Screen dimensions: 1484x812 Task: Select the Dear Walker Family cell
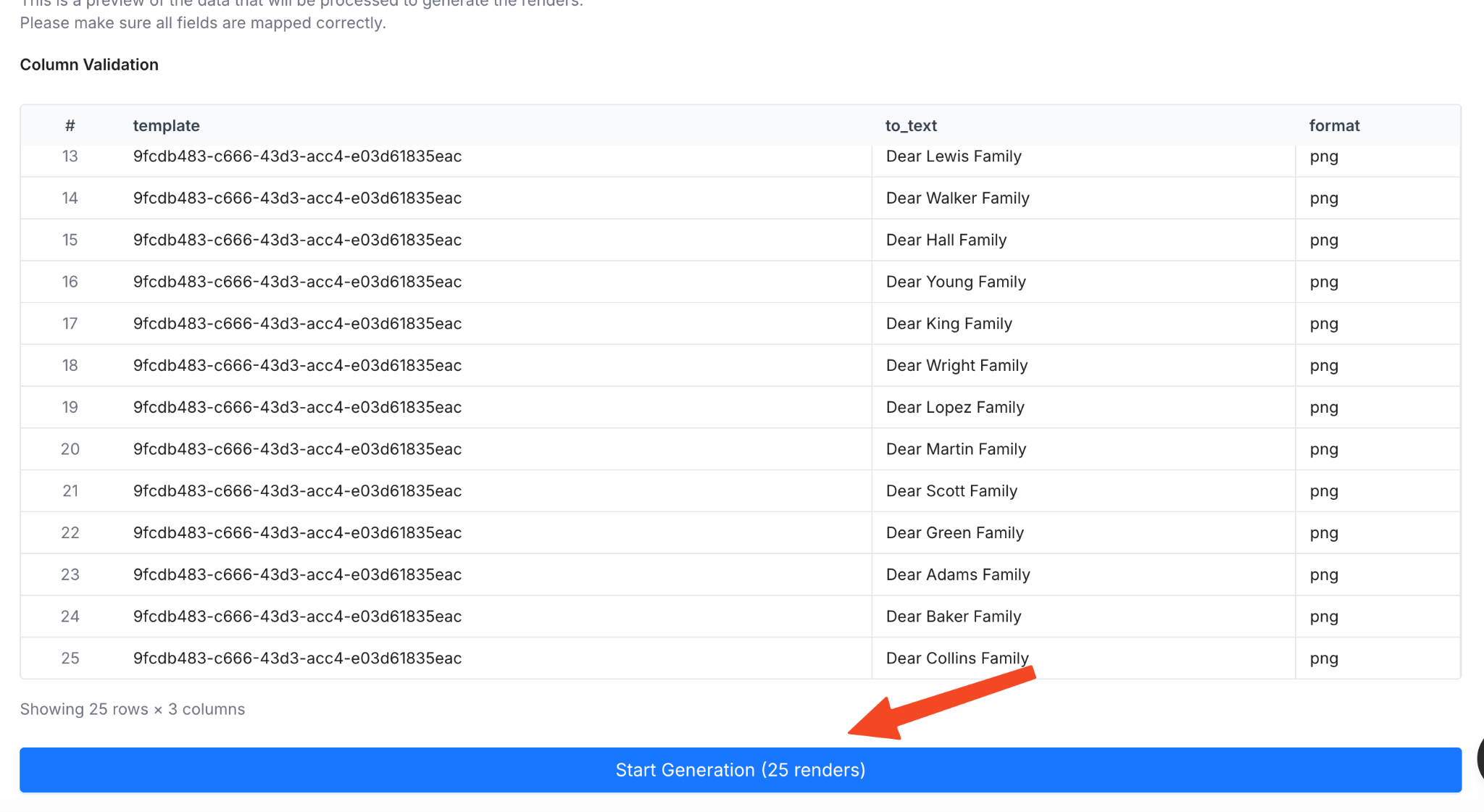pos(957,198)
